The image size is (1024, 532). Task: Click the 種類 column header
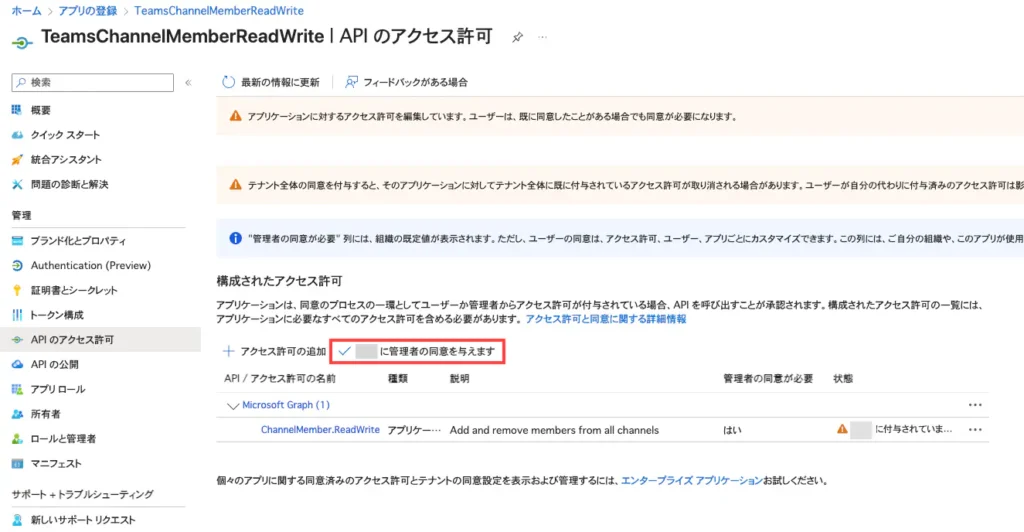[x=398, y=379]
